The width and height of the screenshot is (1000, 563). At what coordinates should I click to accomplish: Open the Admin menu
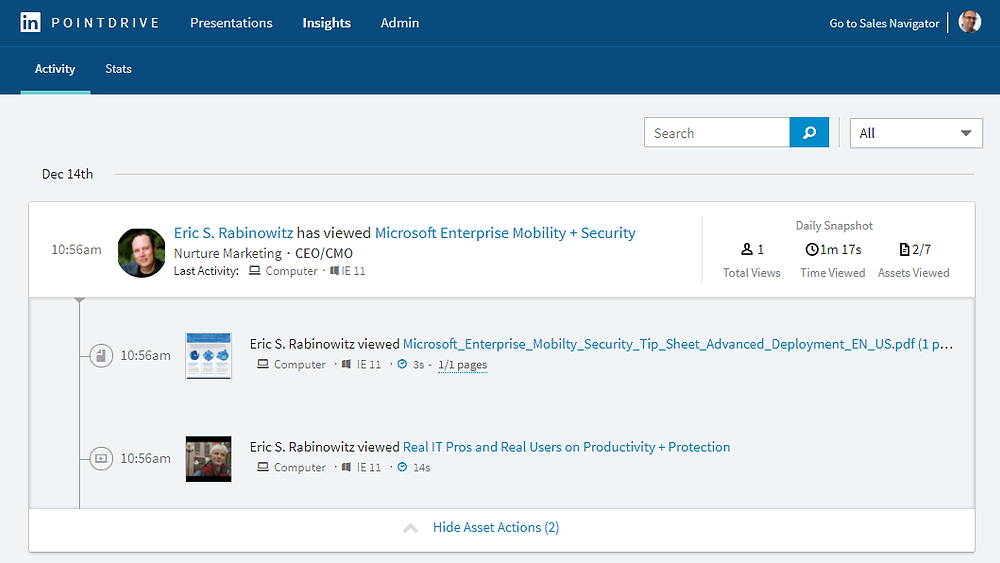tap(400, 23)
